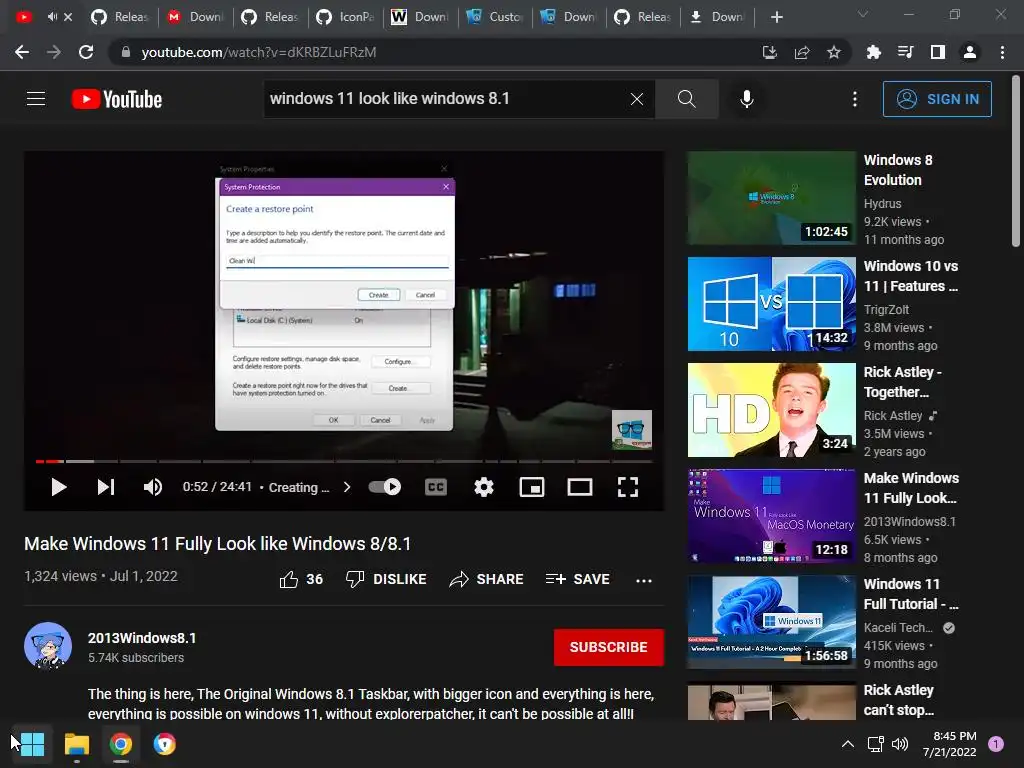Image resolution: width=1024 pixels, height=768 pixels.
Task: Like the video with thumbs up
Action: click(301, 579)
